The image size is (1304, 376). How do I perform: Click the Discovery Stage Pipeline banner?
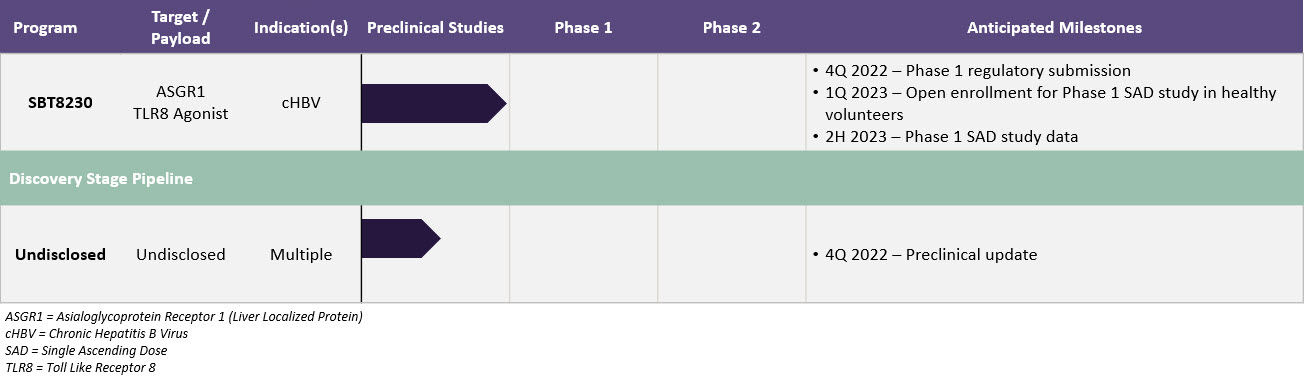tap(651, 178)
